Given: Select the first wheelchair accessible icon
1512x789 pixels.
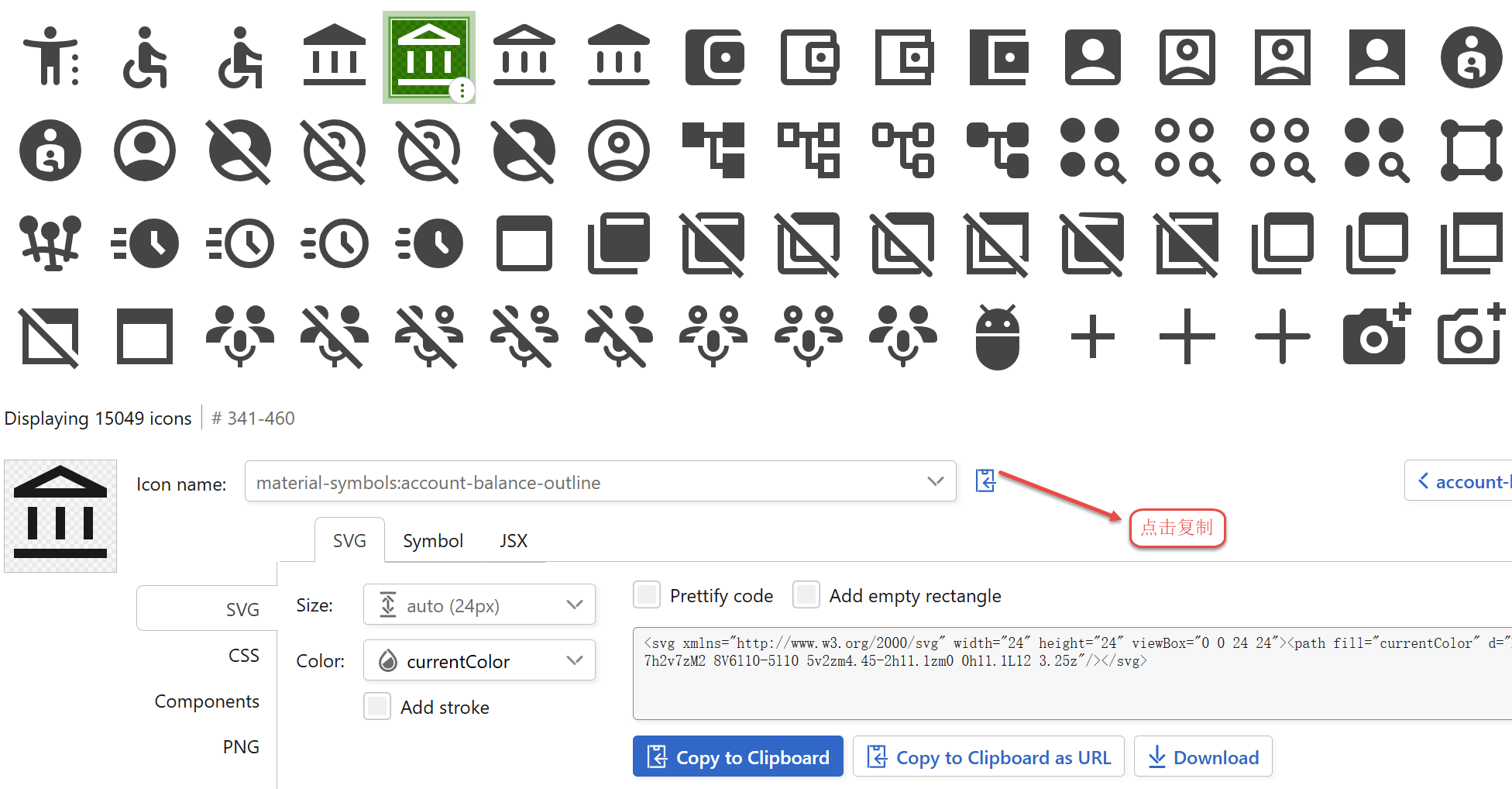Looking at the screenshot, I should (x=145, y=57).
